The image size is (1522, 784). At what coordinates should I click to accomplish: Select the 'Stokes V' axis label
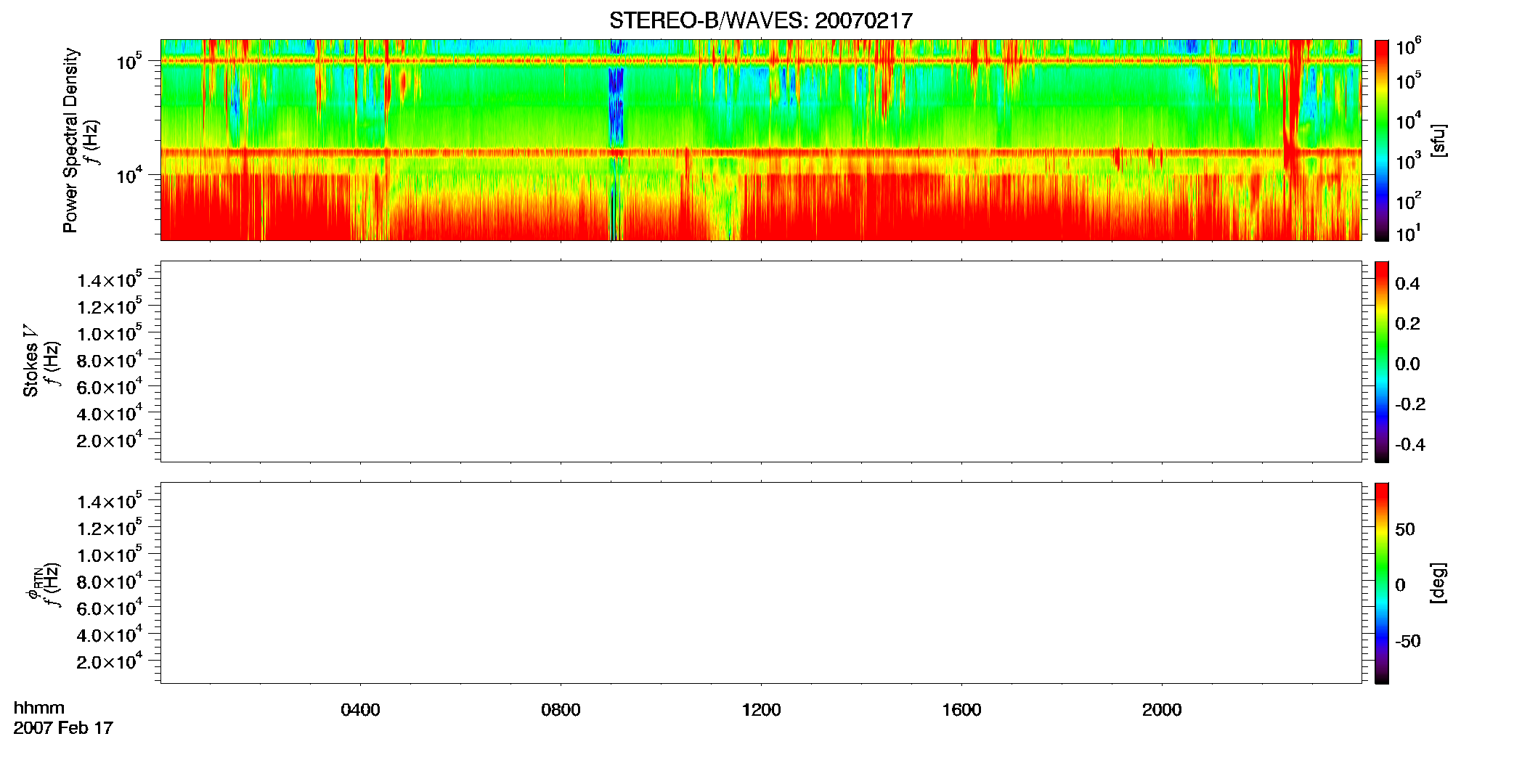click(30, 362)
